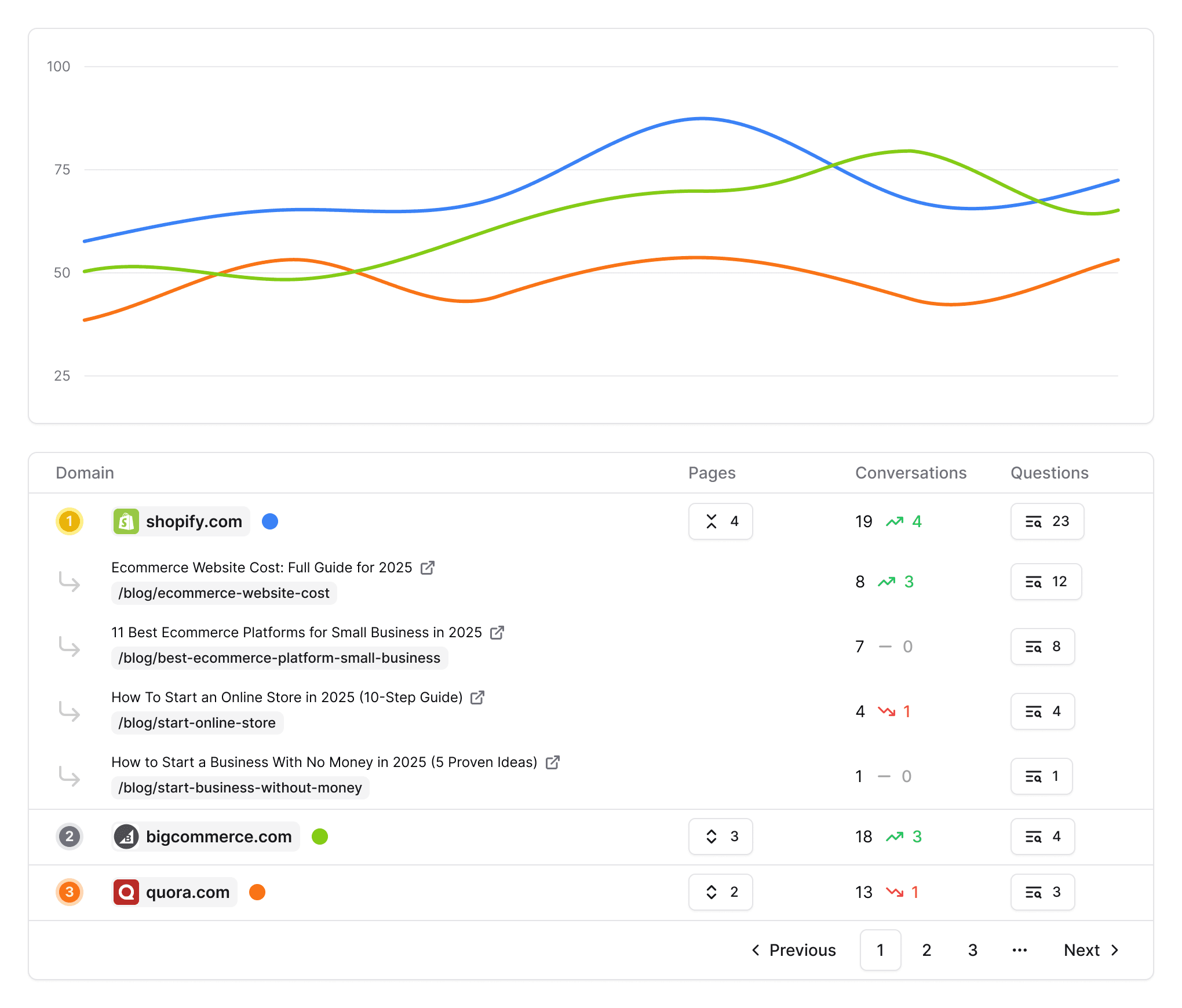Sort by the Questions column header
The height and width of the screenshot is (1008, 1182).
tap(1049, 473)
